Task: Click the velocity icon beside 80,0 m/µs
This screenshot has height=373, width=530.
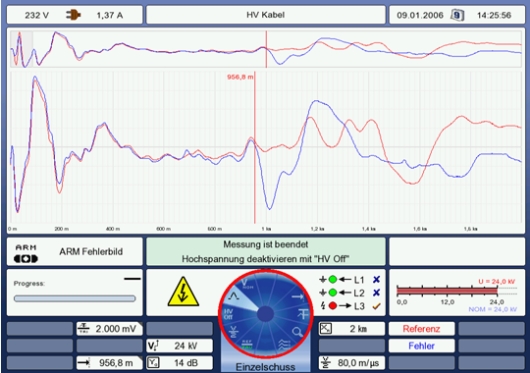Action: (326, 363)
